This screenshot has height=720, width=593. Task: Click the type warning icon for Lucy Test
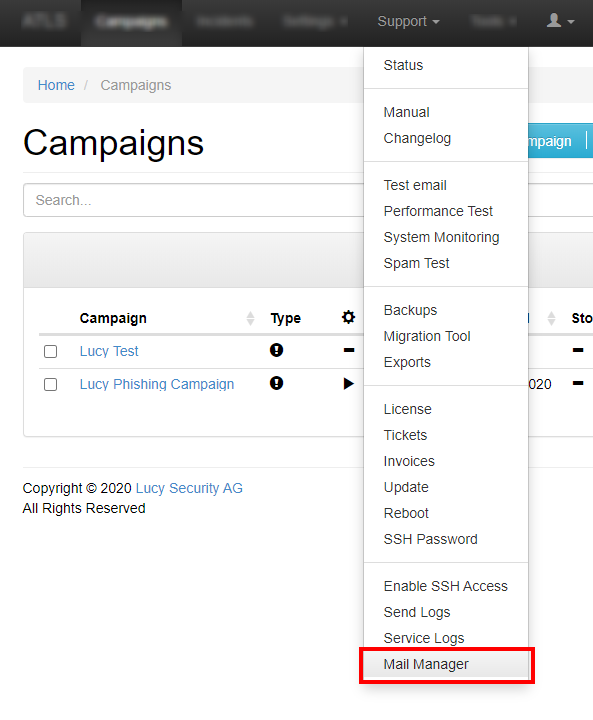click(276, 350)
